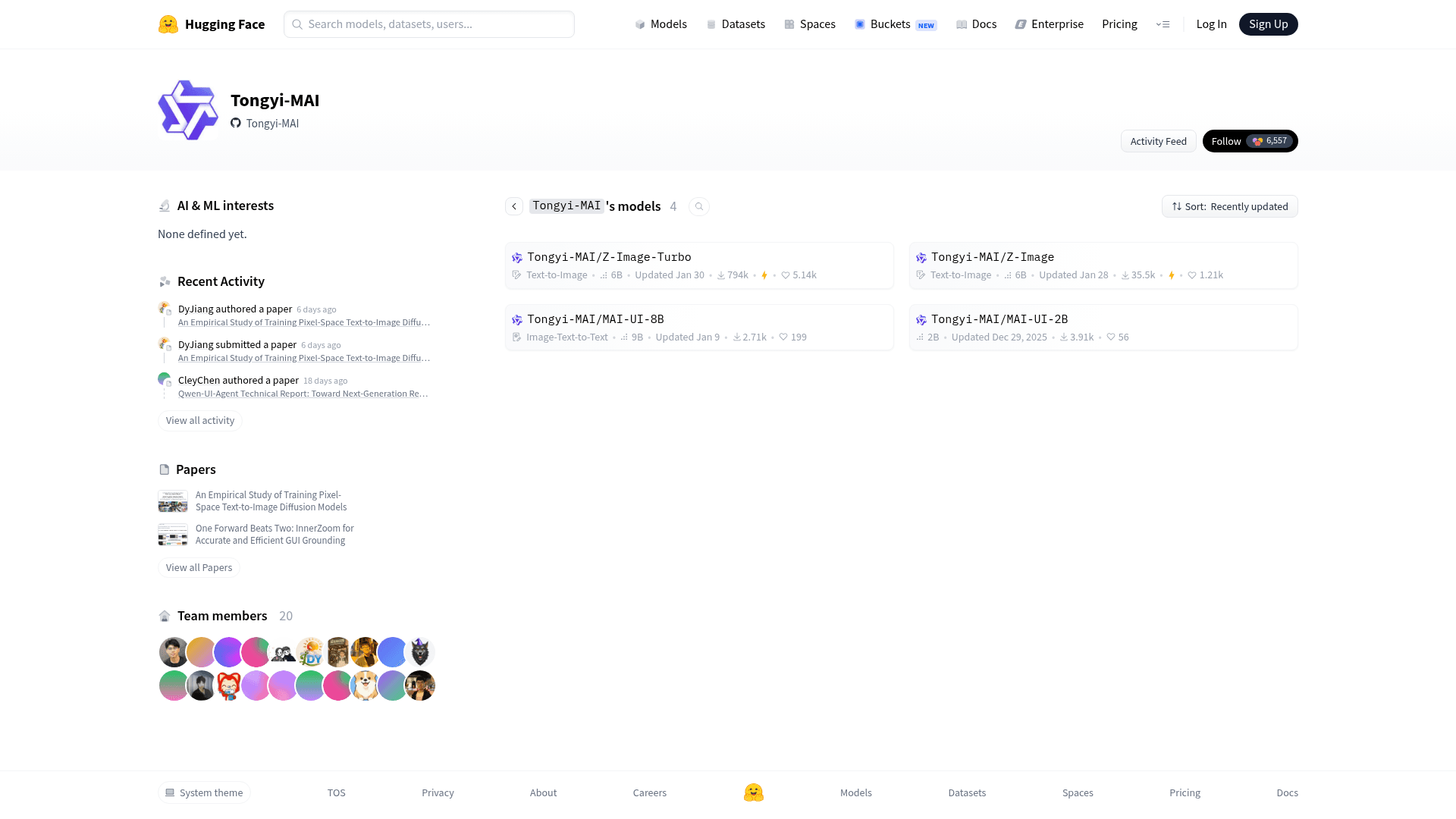Follow the Tongyi-MAI organization
This screenshot has width=1456, height=819.
coord(1250,141)
